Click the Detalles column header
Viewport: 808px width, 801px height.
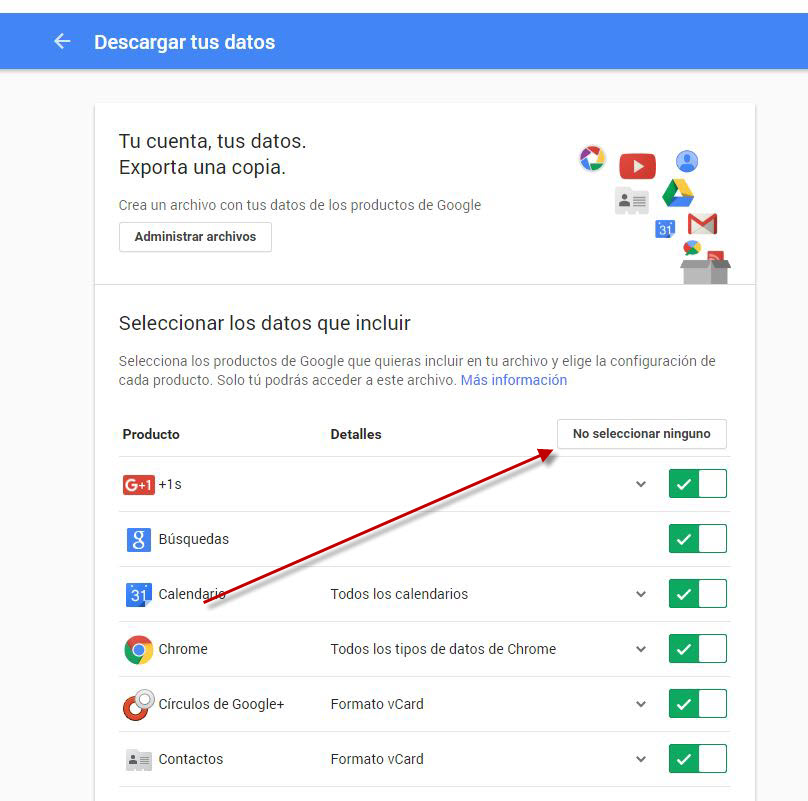356,435
